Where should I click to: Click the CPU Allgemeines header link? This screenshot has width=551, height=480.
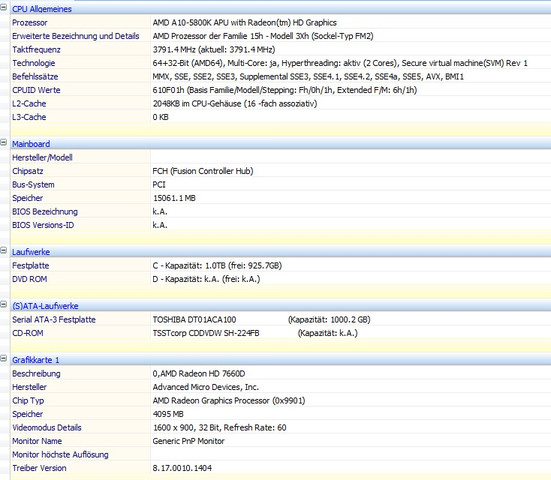[x=42, y=9]
